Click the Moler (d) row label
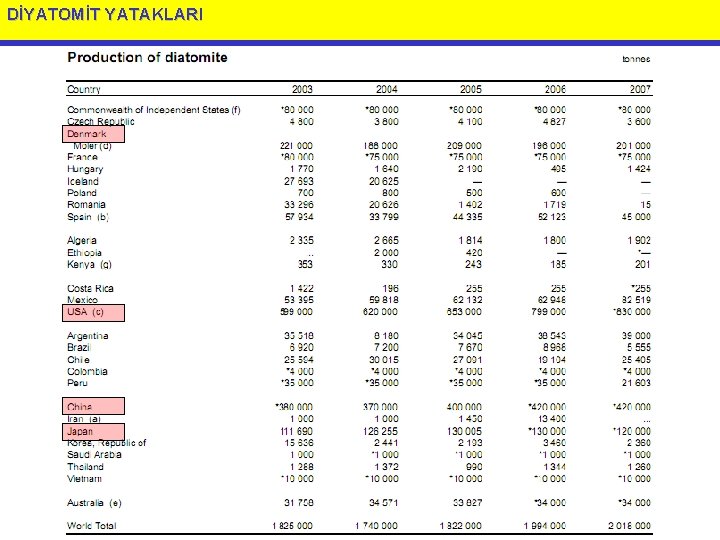Image resolution: width=720 pixels, height=540 pixels. (92, 146)
